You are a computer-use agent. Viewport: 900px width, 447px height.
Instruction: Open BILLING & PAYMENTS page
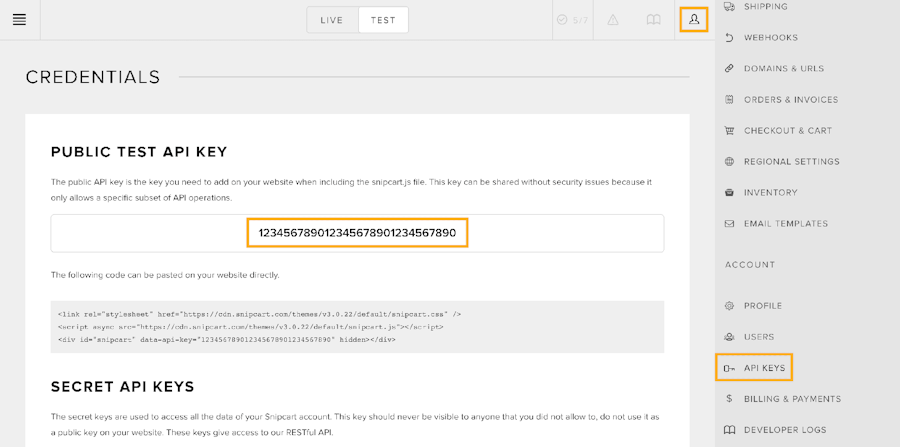point(793,399)
